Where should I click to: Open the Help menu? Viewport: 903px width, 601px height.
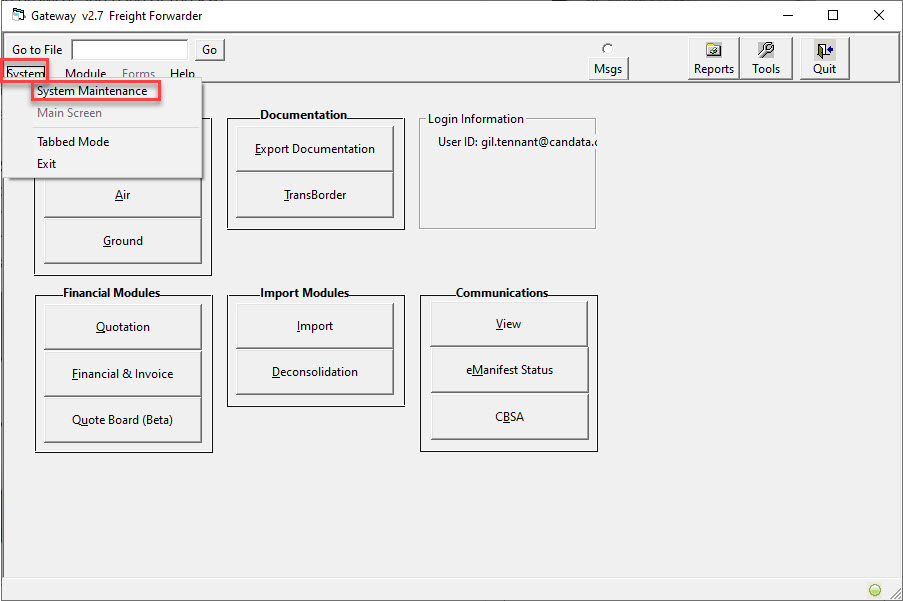pos(183,74)
